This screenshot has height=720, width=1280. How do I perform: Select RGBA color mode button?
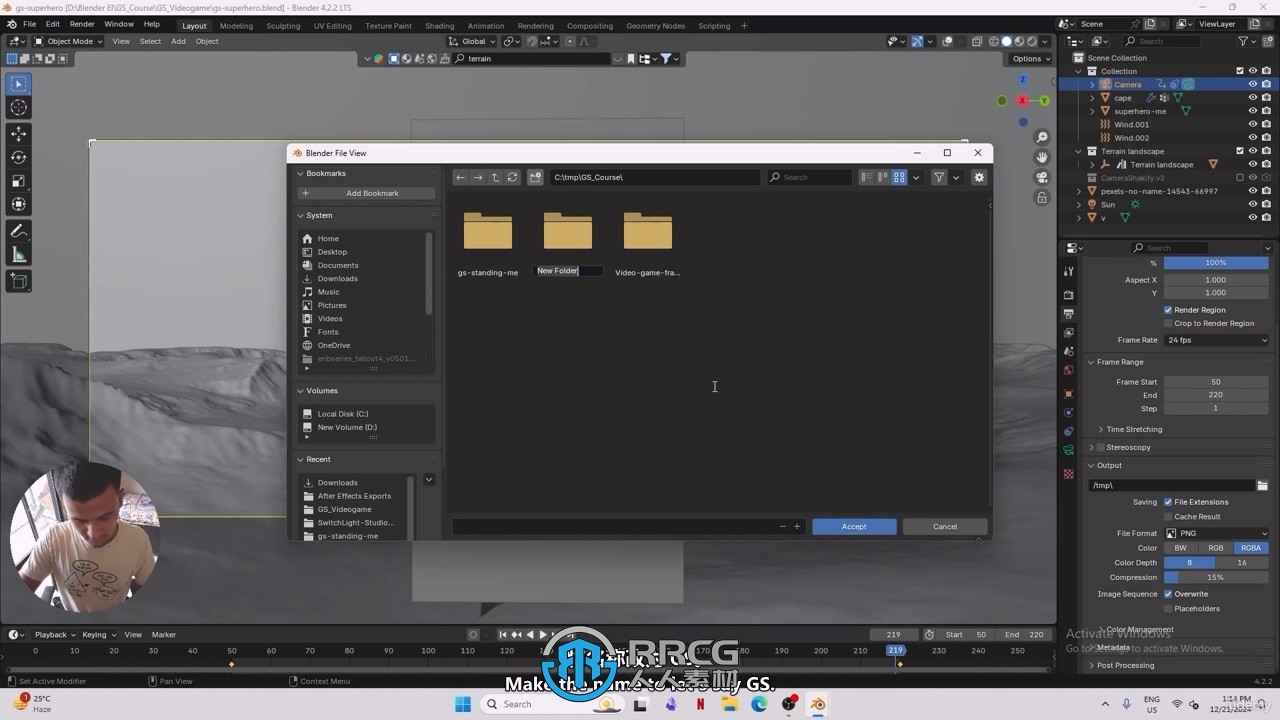pyautogui.click(x=1251, y=548)
